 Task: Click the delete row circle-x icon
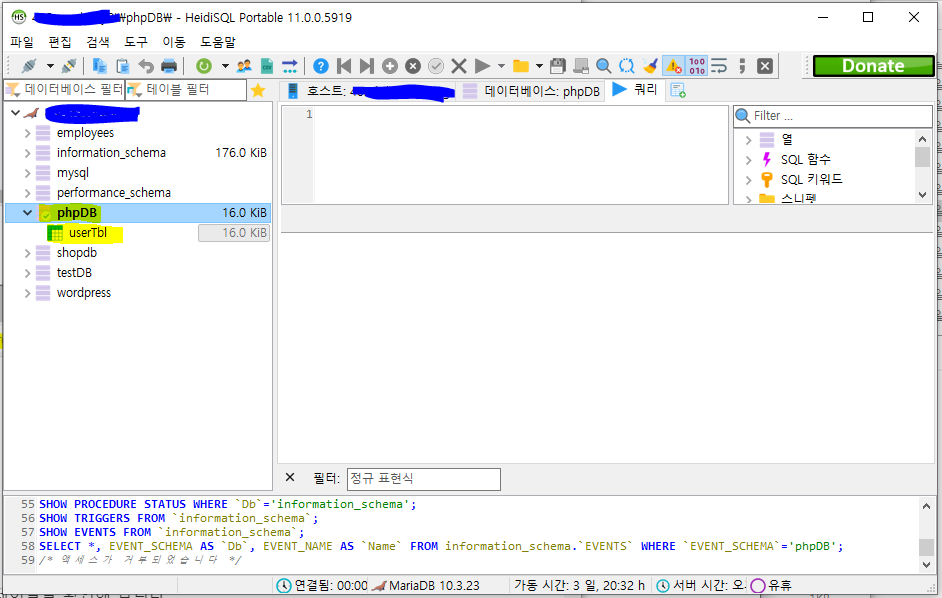[413, 66]
